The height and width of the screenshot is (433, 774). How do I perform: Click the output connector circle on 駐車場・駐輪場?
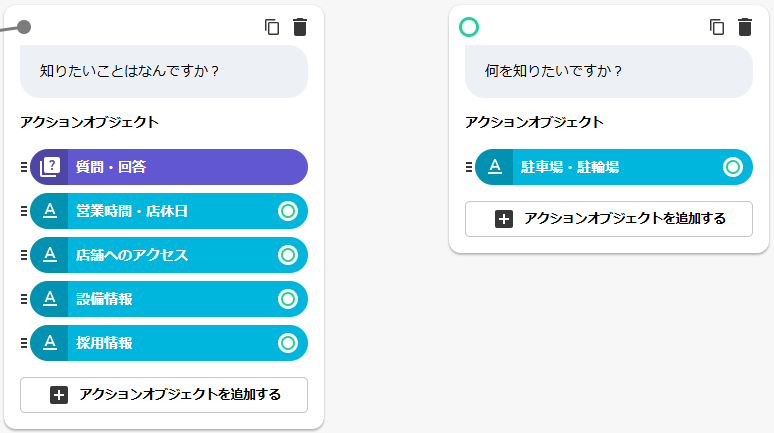point(733,167)
